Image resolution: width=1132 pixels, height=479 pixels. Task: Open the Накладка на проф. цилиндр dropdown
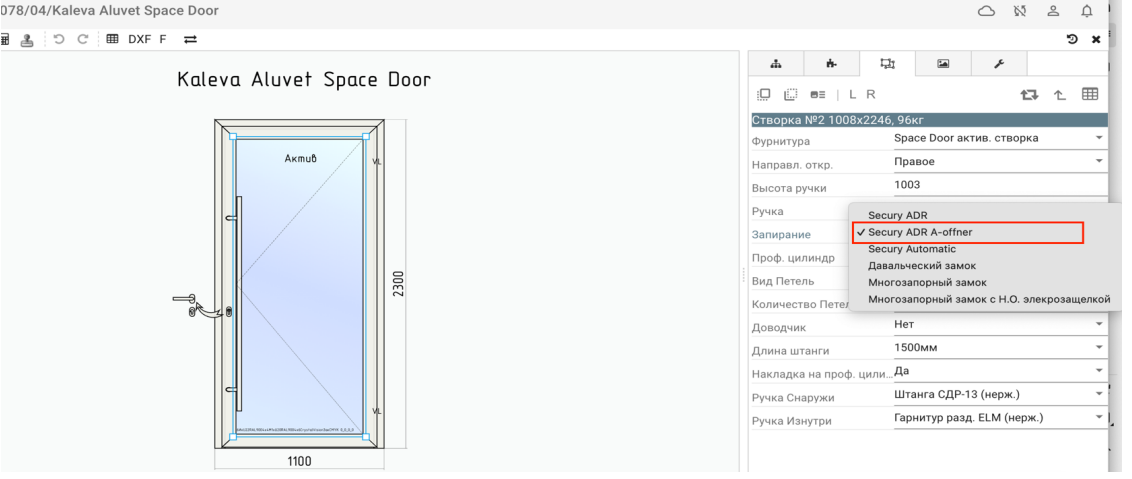click(x=999, y=371)
